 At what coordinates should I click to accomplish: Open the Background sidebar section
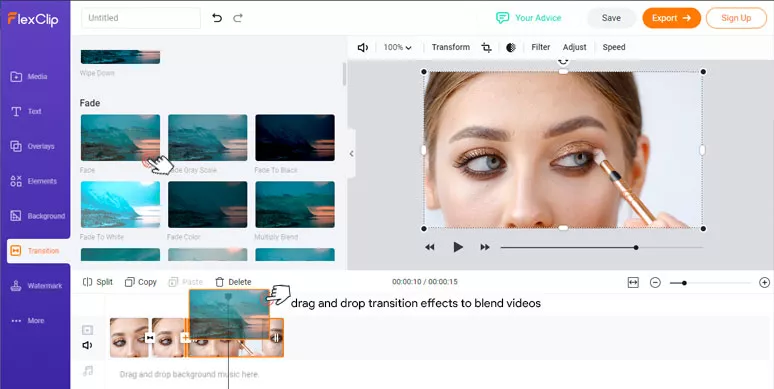(38, 216)
